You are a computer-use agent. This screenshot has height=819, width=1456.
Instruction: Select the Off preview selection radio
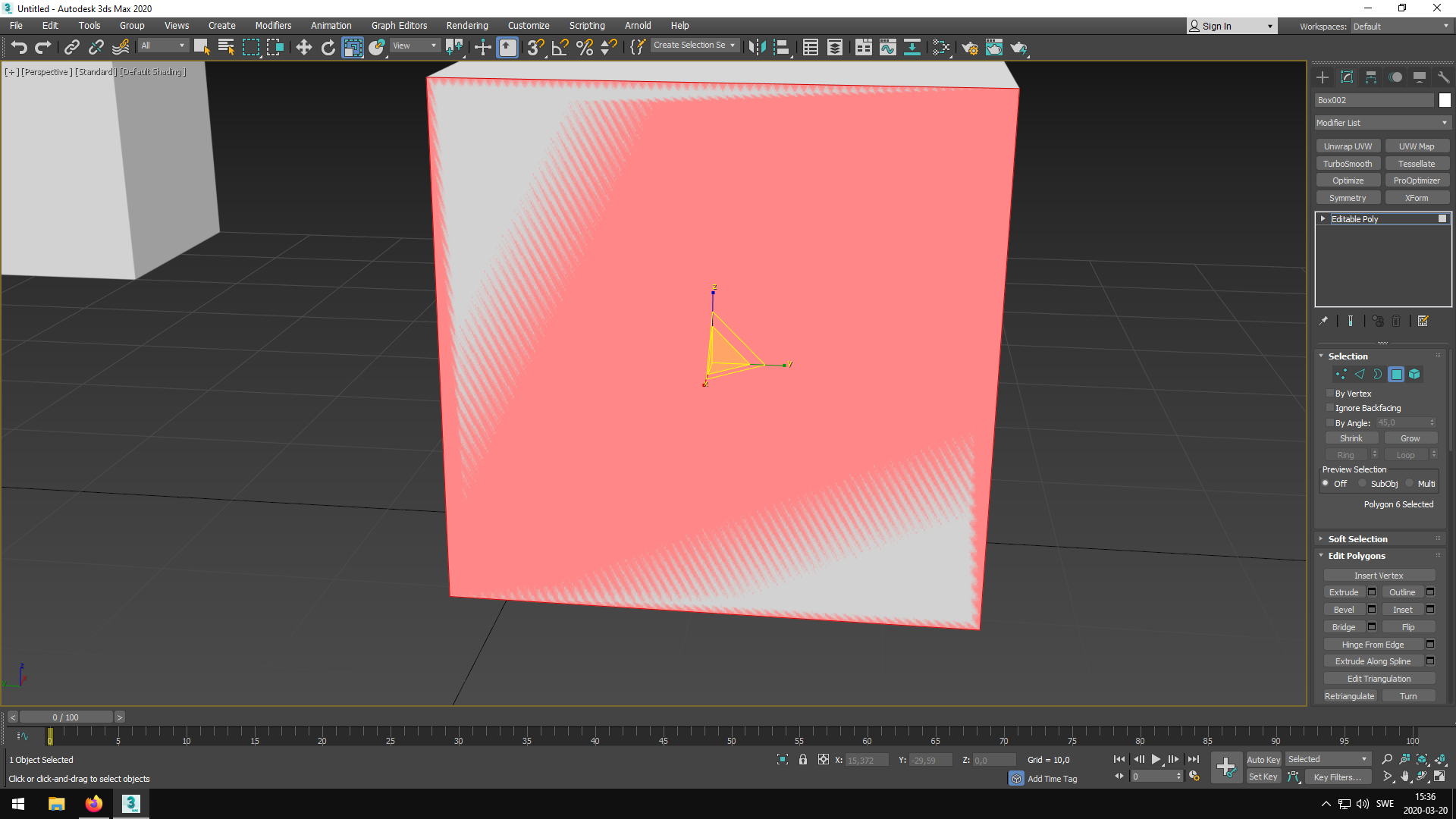click(1326, 483)
